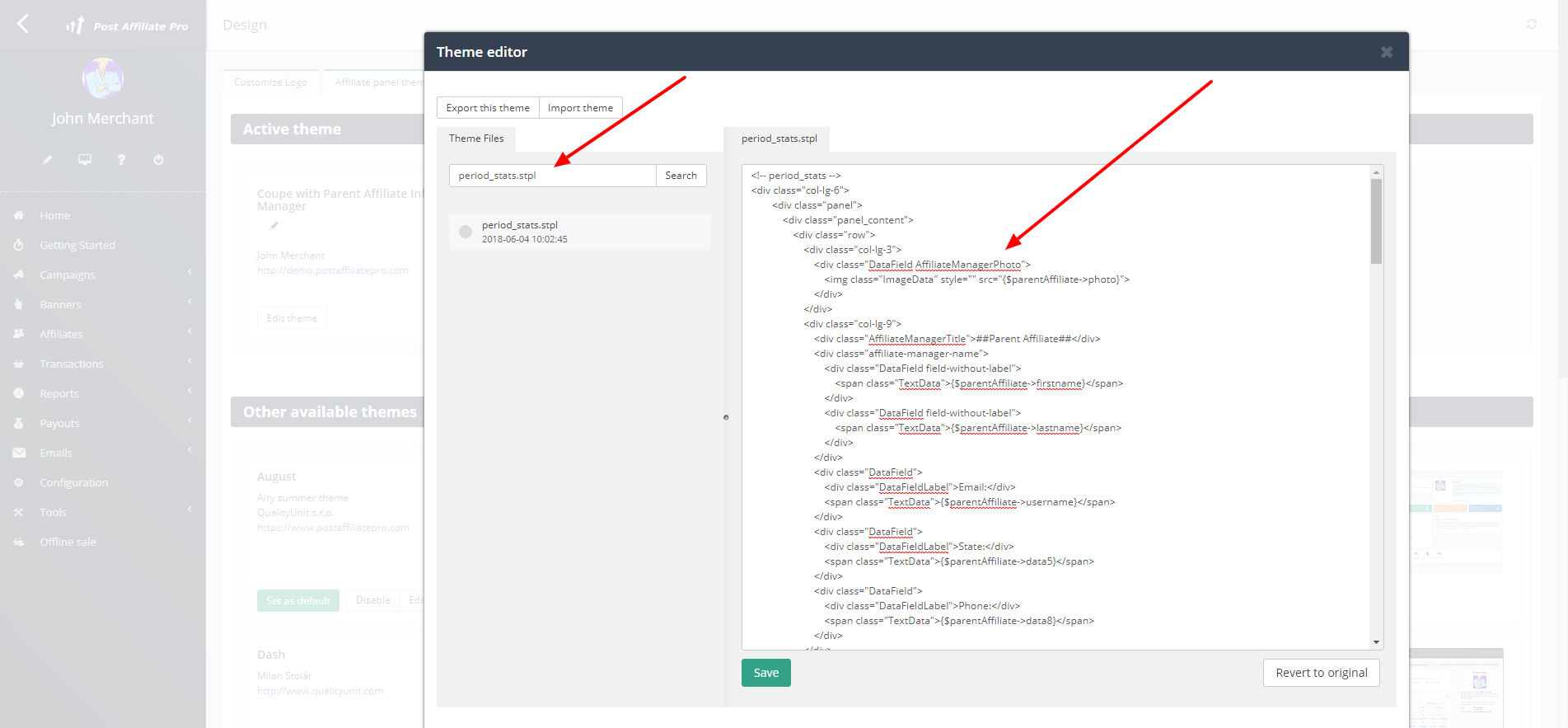Click the Transactions basket icon
The image size is (1568, 728).
tap(19, 364)
